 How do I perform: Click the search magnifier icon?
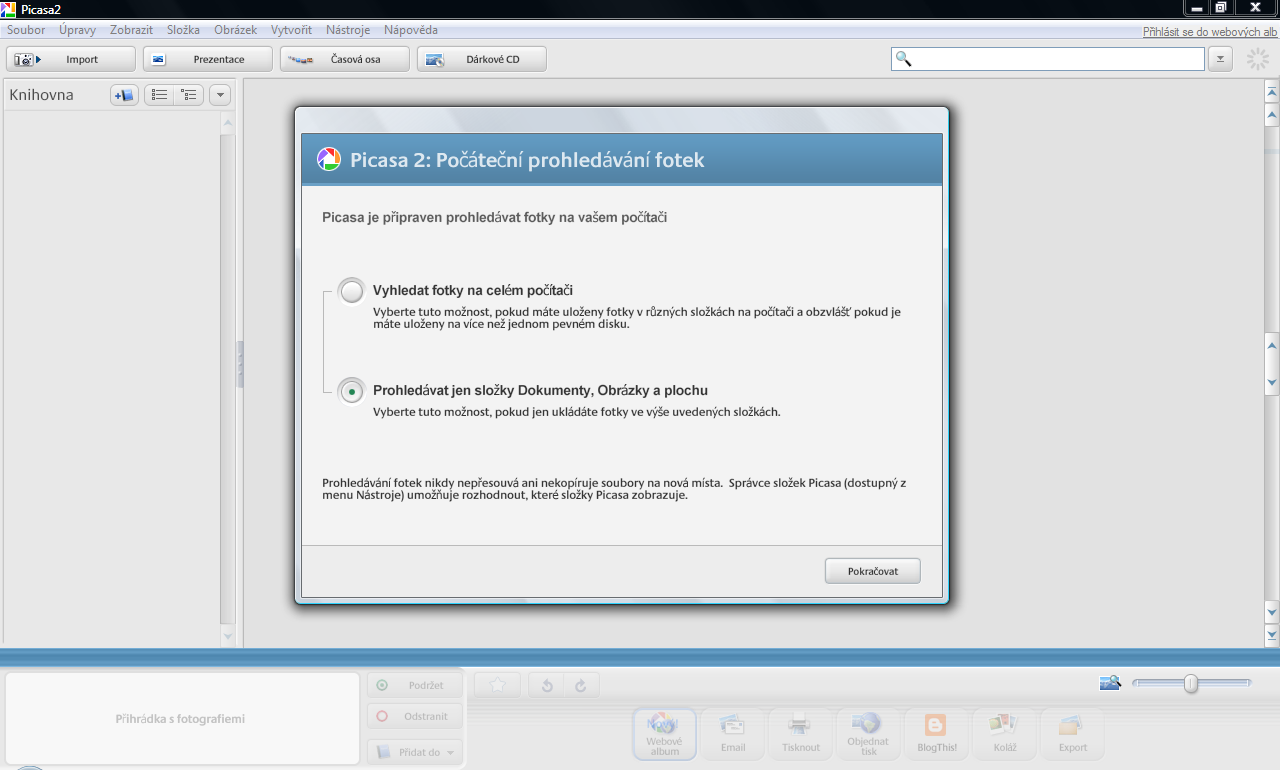(x=904, y=59)
